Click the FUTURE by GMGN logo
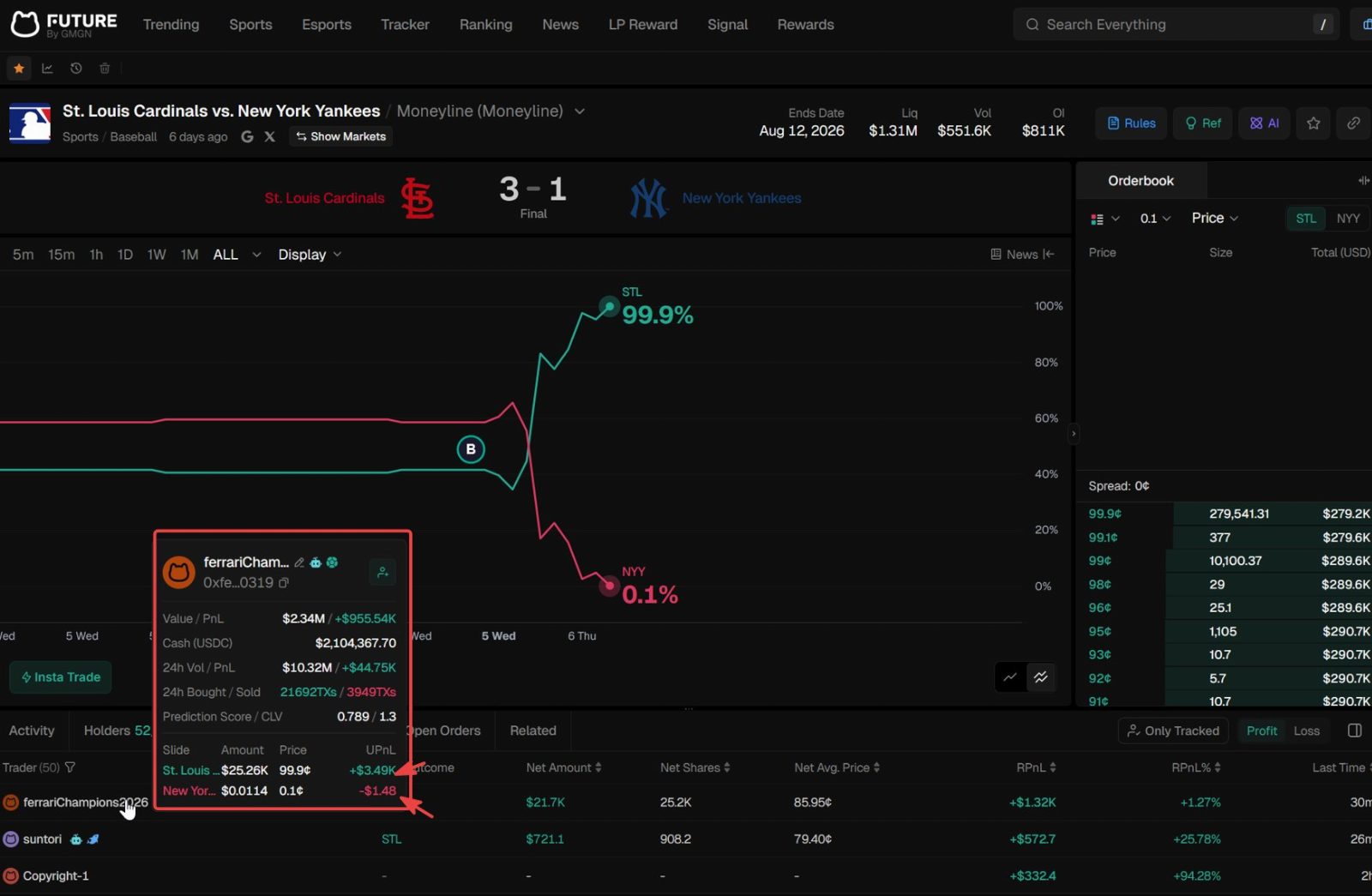 pos(63,25)
